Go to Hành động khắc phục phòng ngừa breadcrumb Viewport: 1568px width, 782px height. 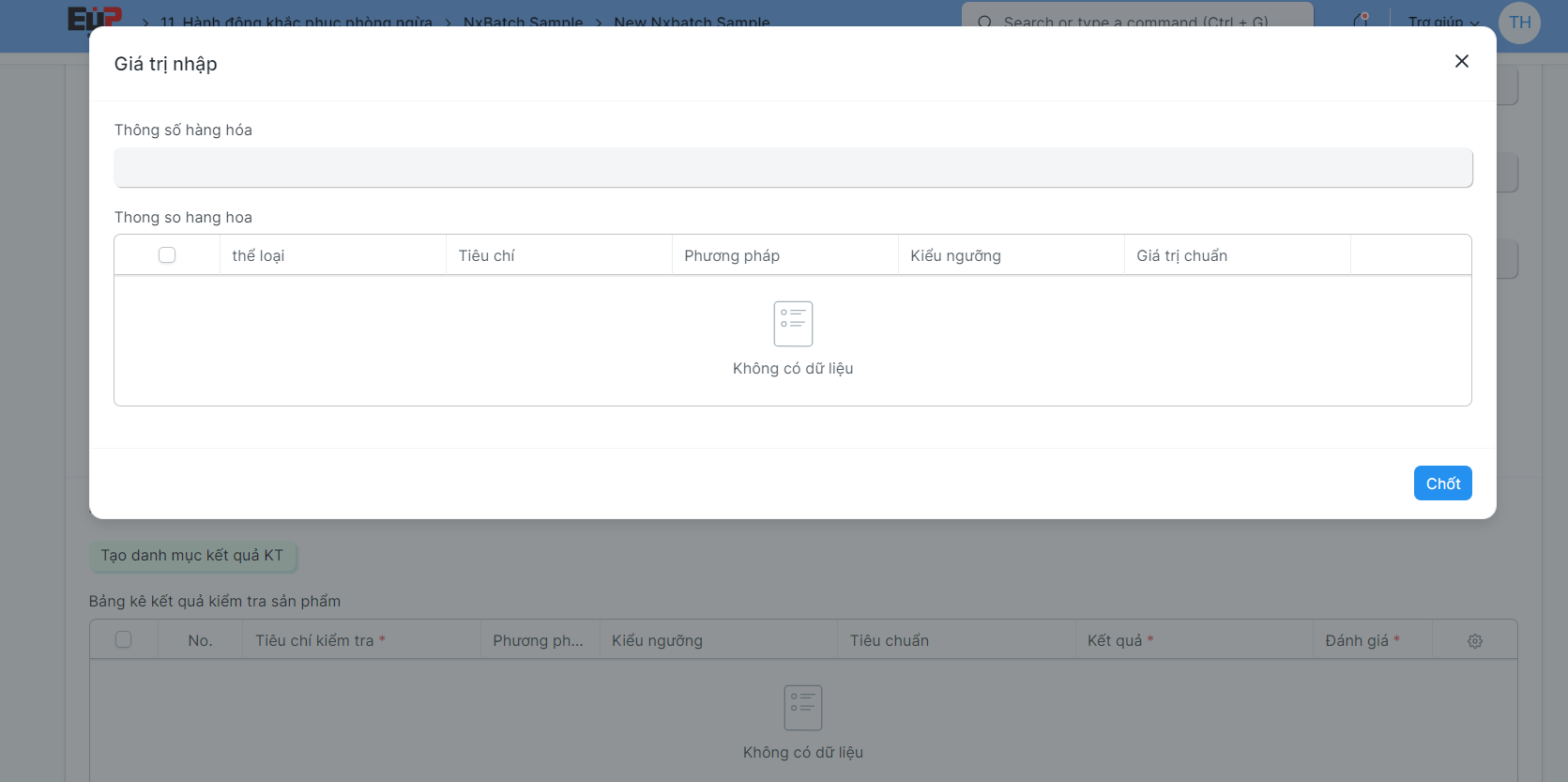click(x=296, y=23)
